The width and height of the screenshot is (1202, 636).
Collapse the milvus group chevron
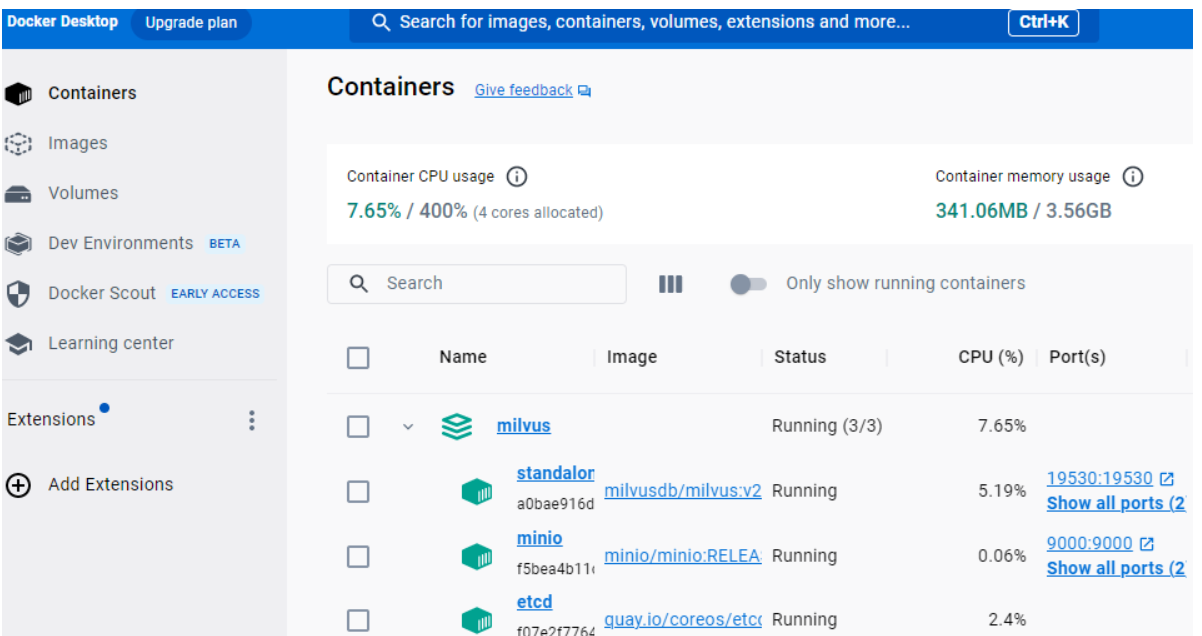click(408, 427)
